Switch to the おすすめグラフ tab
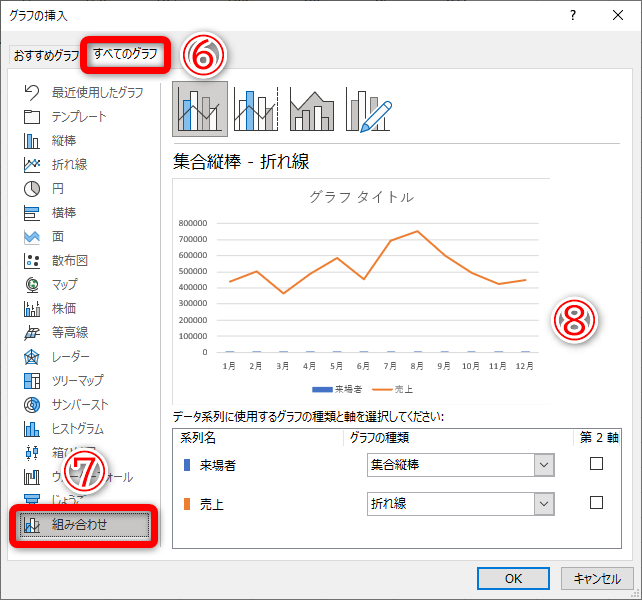 (x=46, y=55)
